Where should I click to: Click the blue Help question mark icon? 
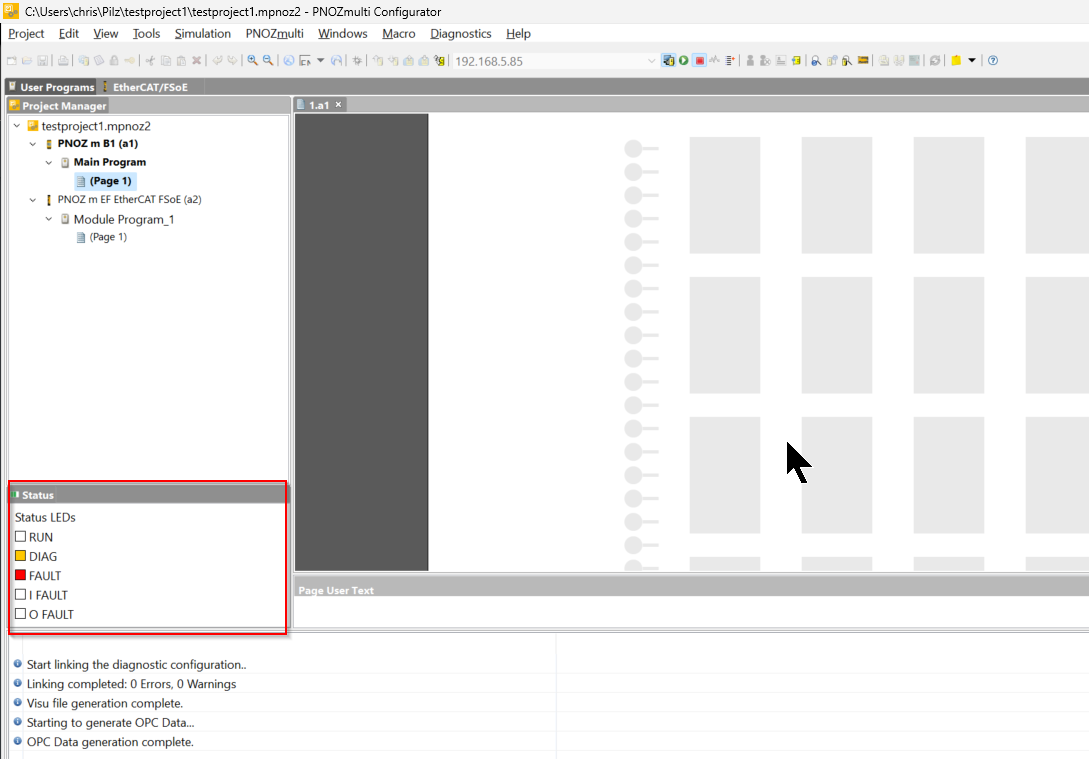(993, 60)
